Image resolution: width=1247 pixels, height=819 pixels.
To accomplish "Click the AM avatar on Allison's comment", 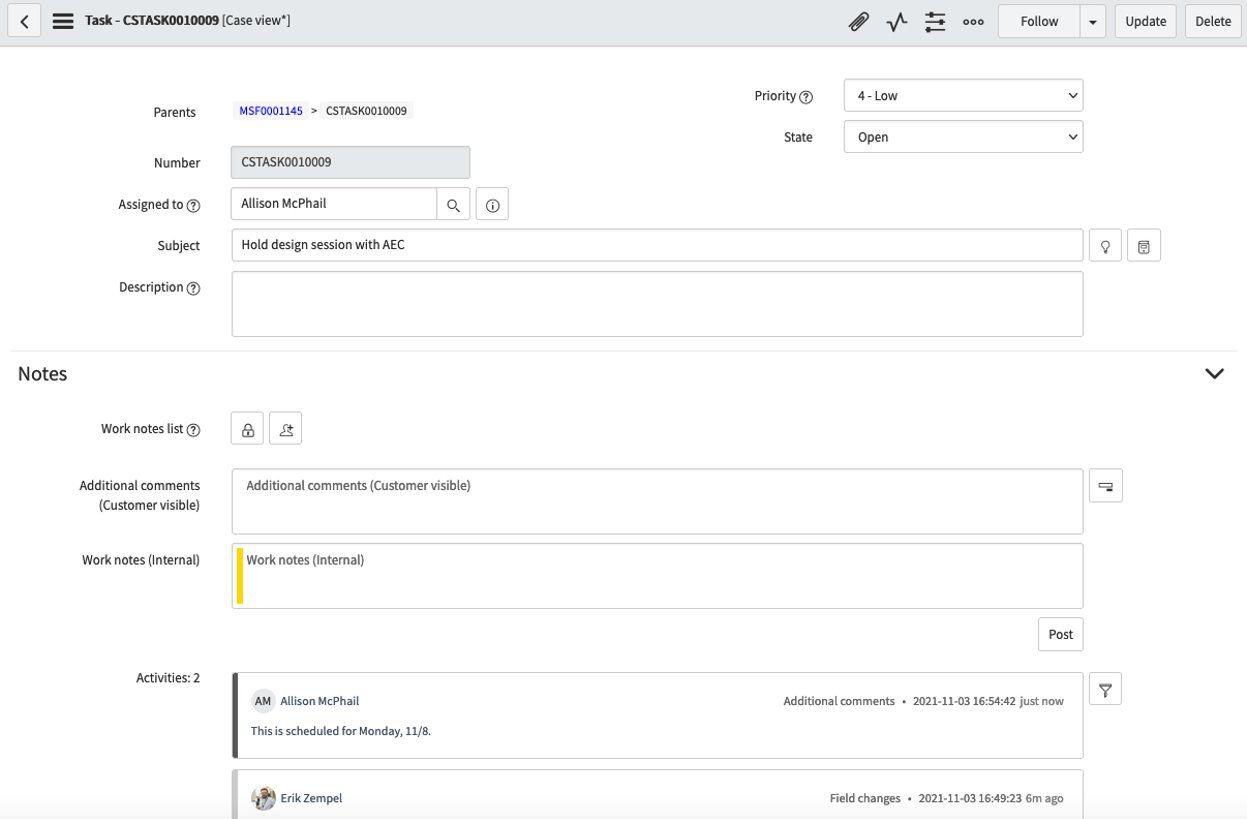I will [262, 701].
